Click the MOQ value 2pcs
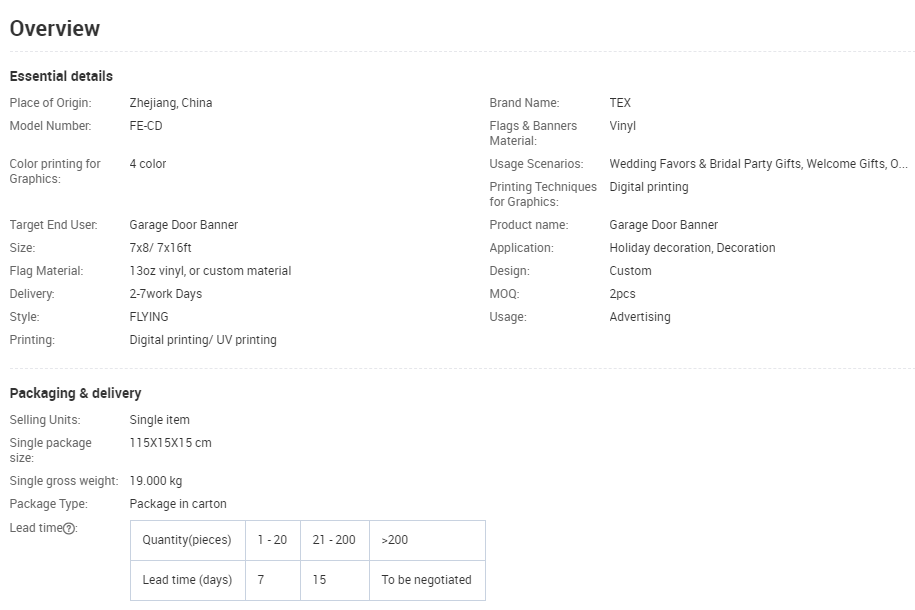 point(622,294)
